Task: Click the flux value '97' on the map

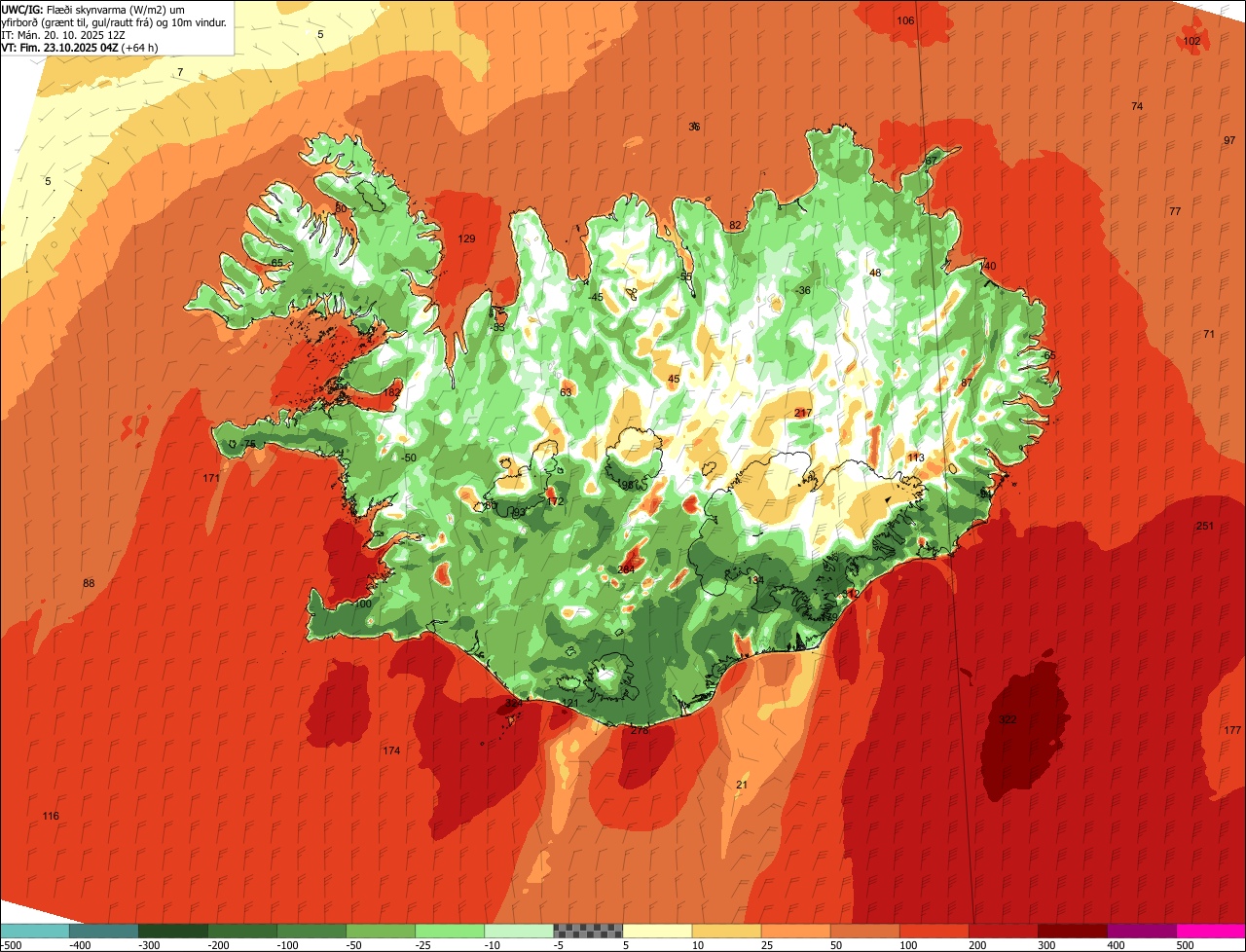Action: click(1229, 140)
